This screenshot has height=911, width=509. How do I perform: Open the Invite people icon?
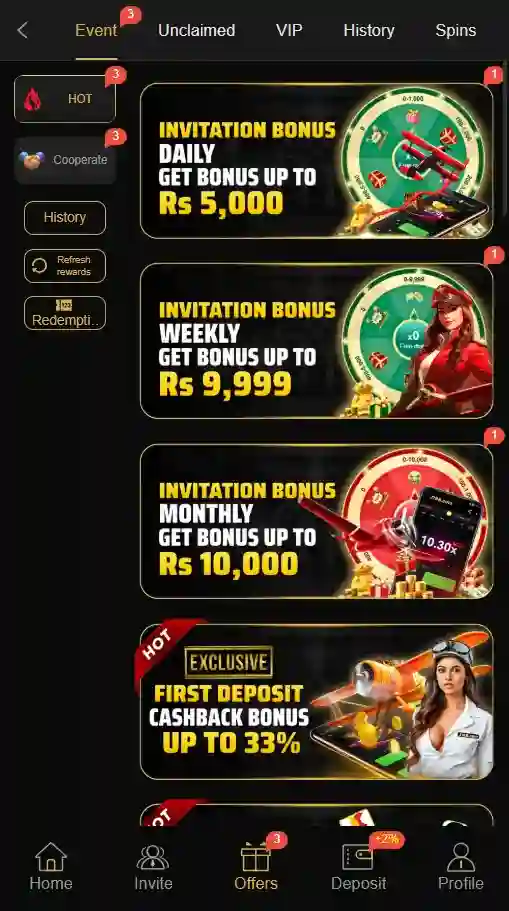click(x=153, y=858)
